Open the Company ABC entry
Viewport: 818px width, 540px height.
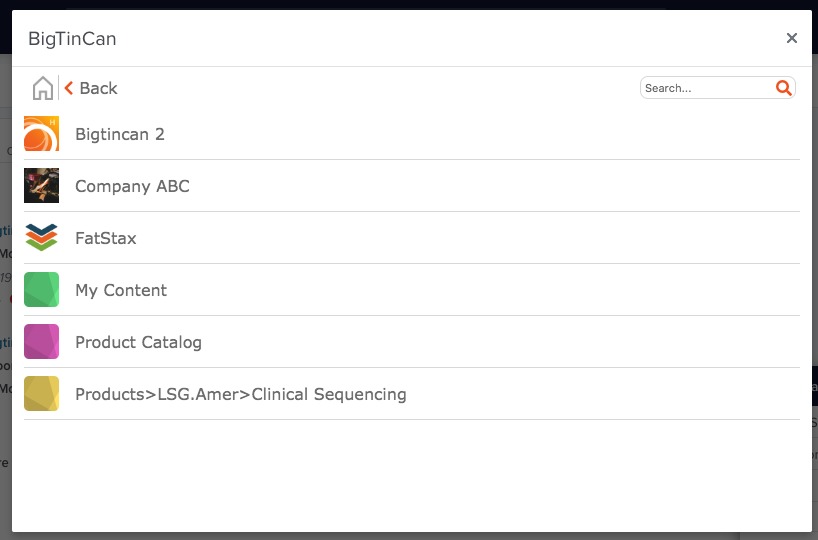(132, 186)
